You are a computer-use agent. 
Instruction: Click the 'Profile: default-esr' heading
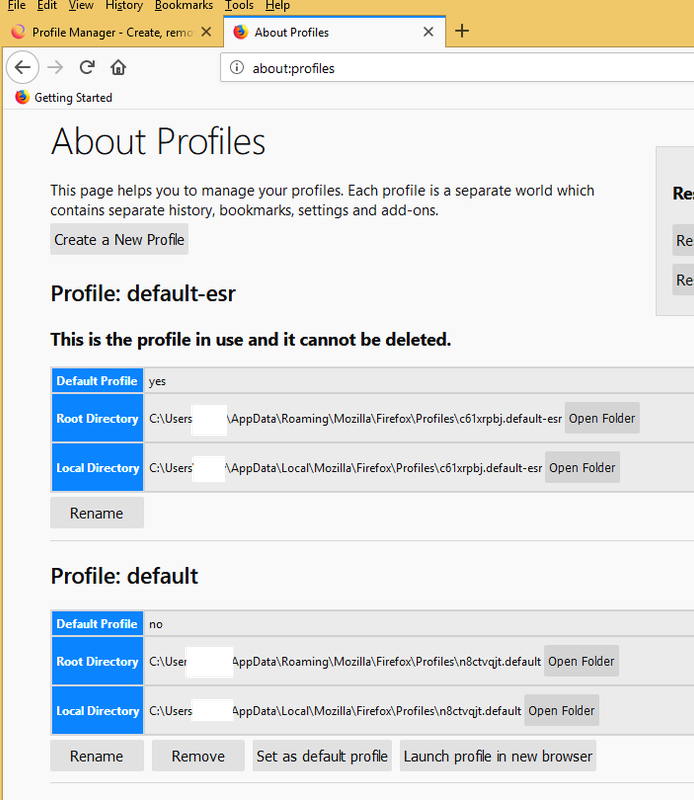(x=143, y=293)
